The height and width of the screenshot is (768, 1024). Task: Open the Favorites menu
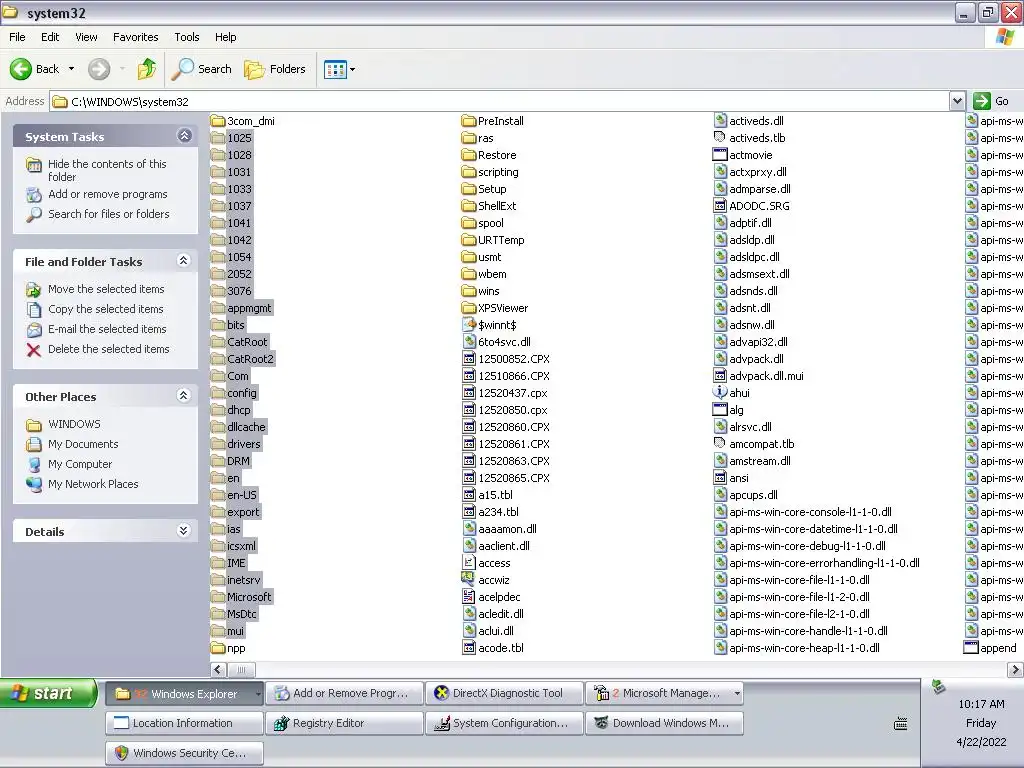[x=135, y=37]
